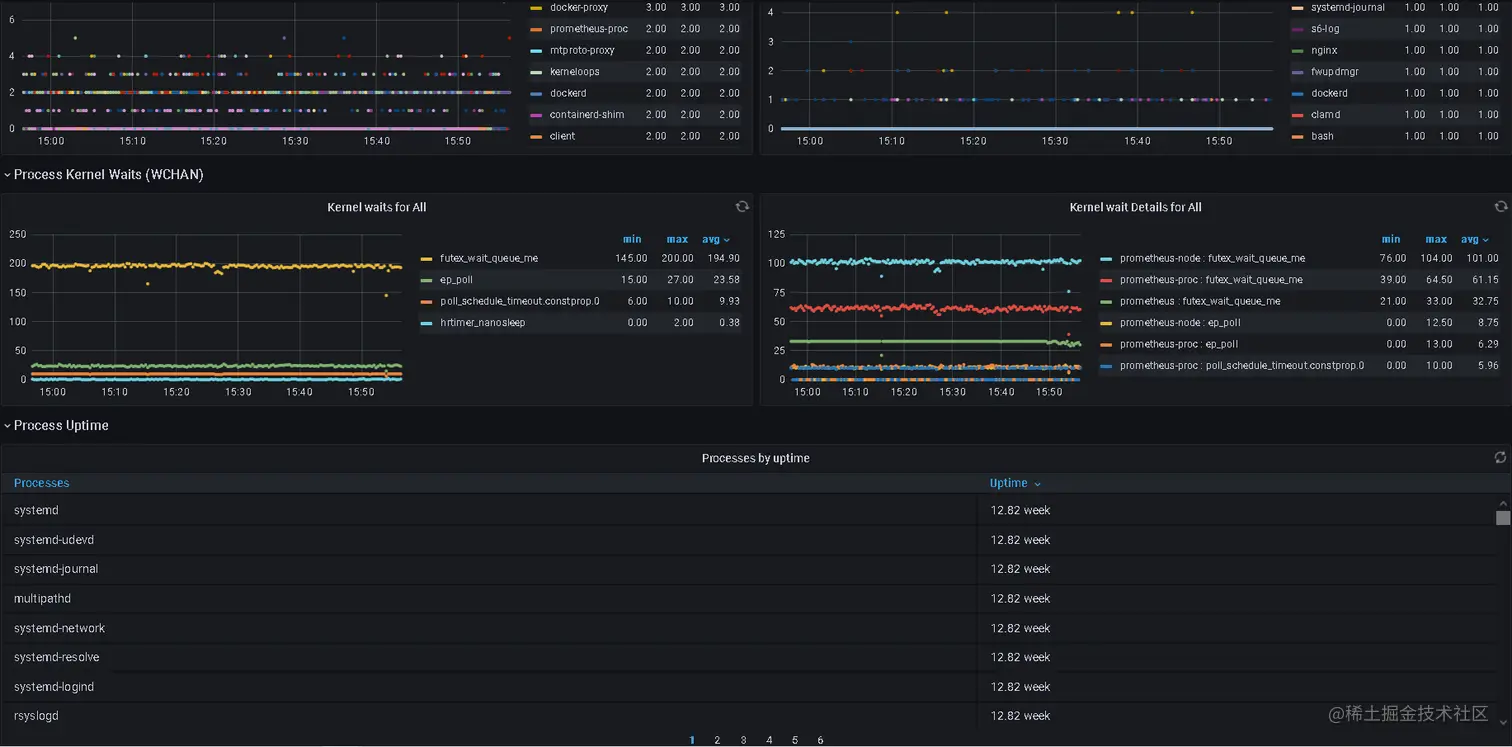Toggle hrtimer_nanosleep series visibility
The height and width of the screenshot is (747, 1512).
click(482, 323)
